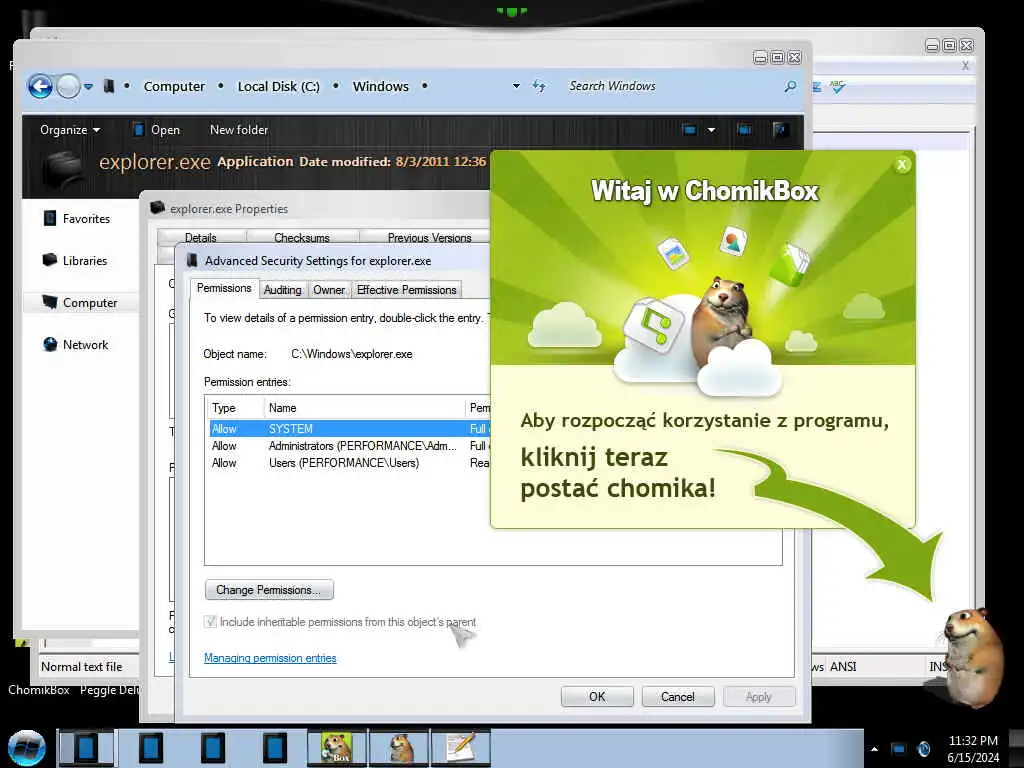This screenshot has width=1024, height=768.
Task: Click the taskbar clock showing 11:32 PM
Action: [973, 749]
